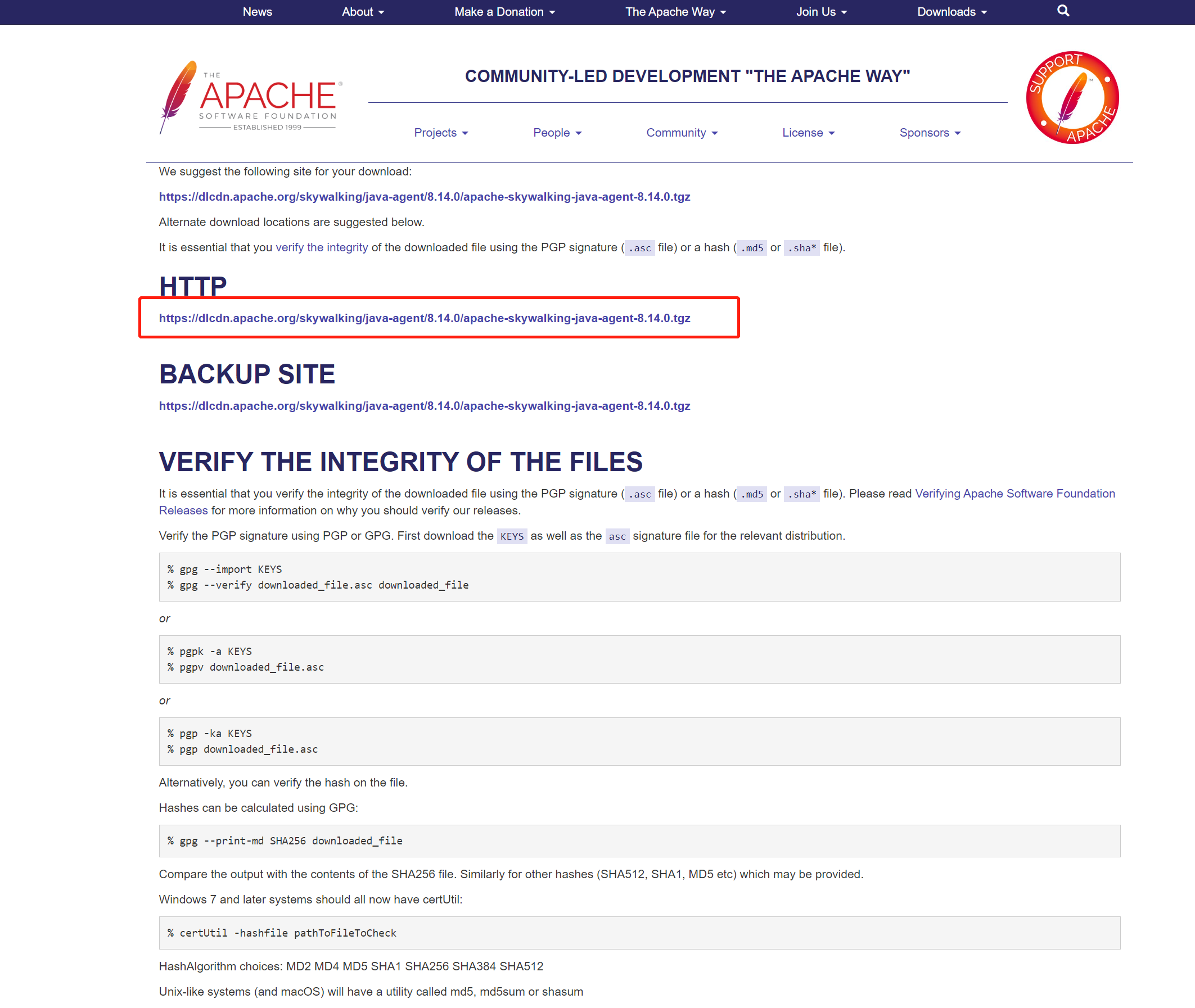The height and width of the screenshot is (1008, 1195).
Task: Open the Join Us dropdown
Action: coord(820,12)
